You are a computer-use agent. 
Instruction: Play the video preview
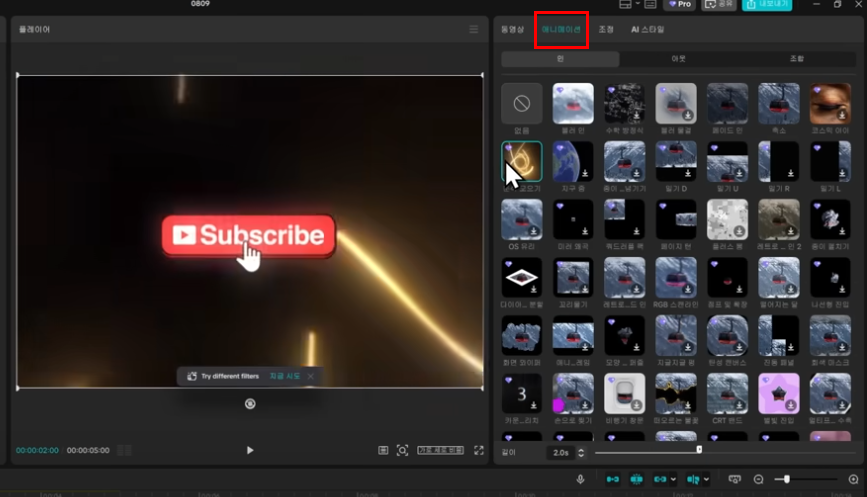point(250,450)
